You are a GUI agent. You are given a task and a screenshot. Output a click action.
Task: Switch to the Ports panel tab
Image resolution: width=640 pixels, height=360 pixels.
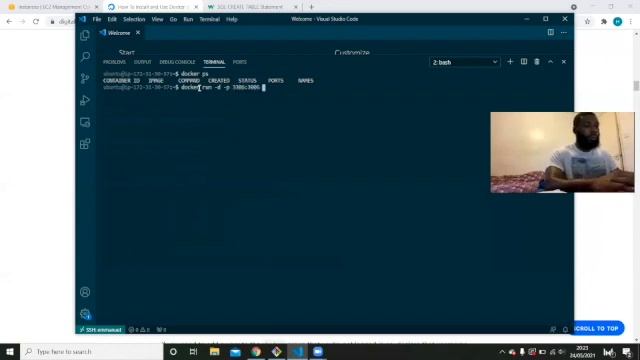click(240, 62)
